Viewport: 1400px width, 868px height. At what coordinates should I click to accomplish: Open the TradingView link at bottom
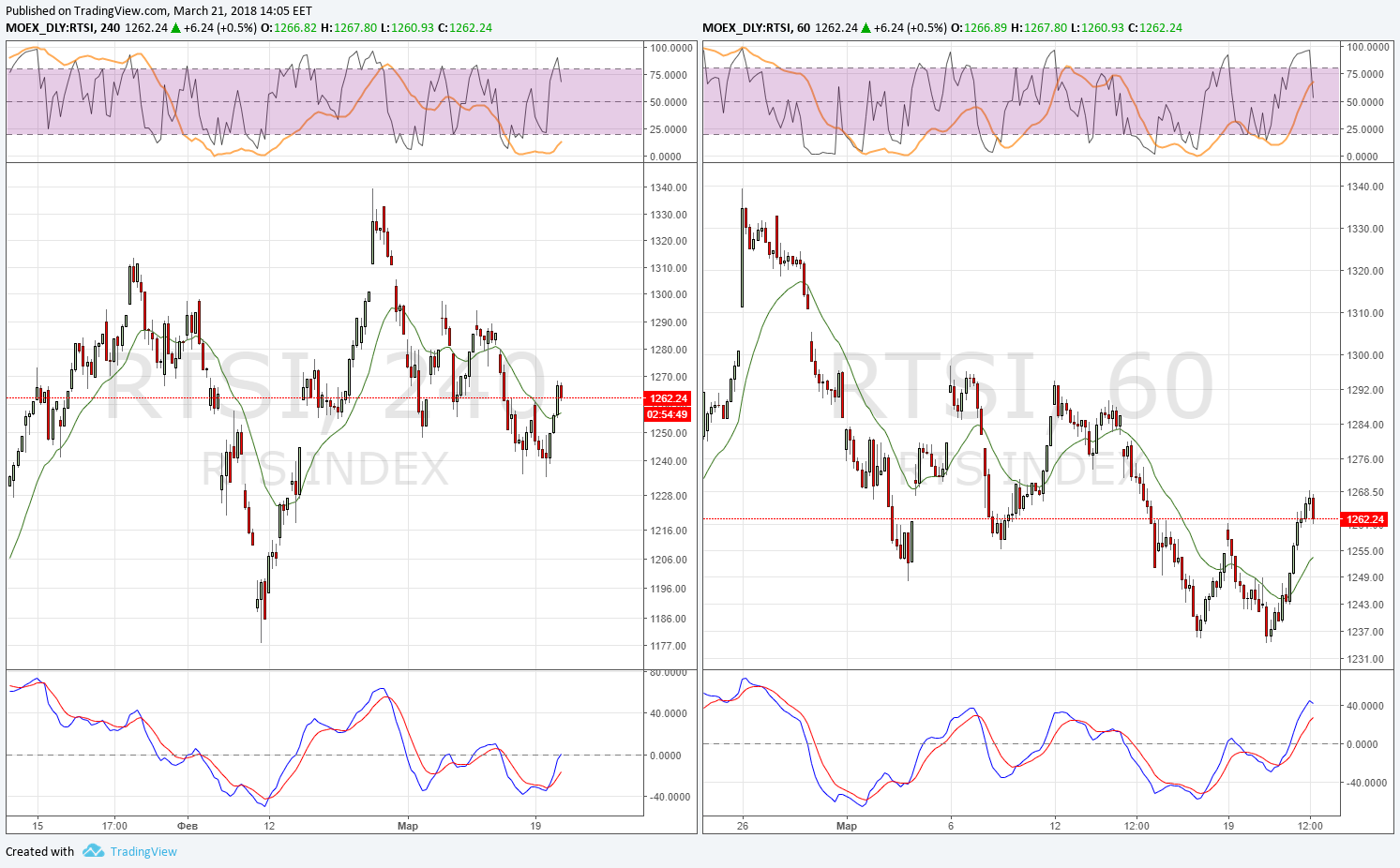pyautogui.click(x=143, y=851)
